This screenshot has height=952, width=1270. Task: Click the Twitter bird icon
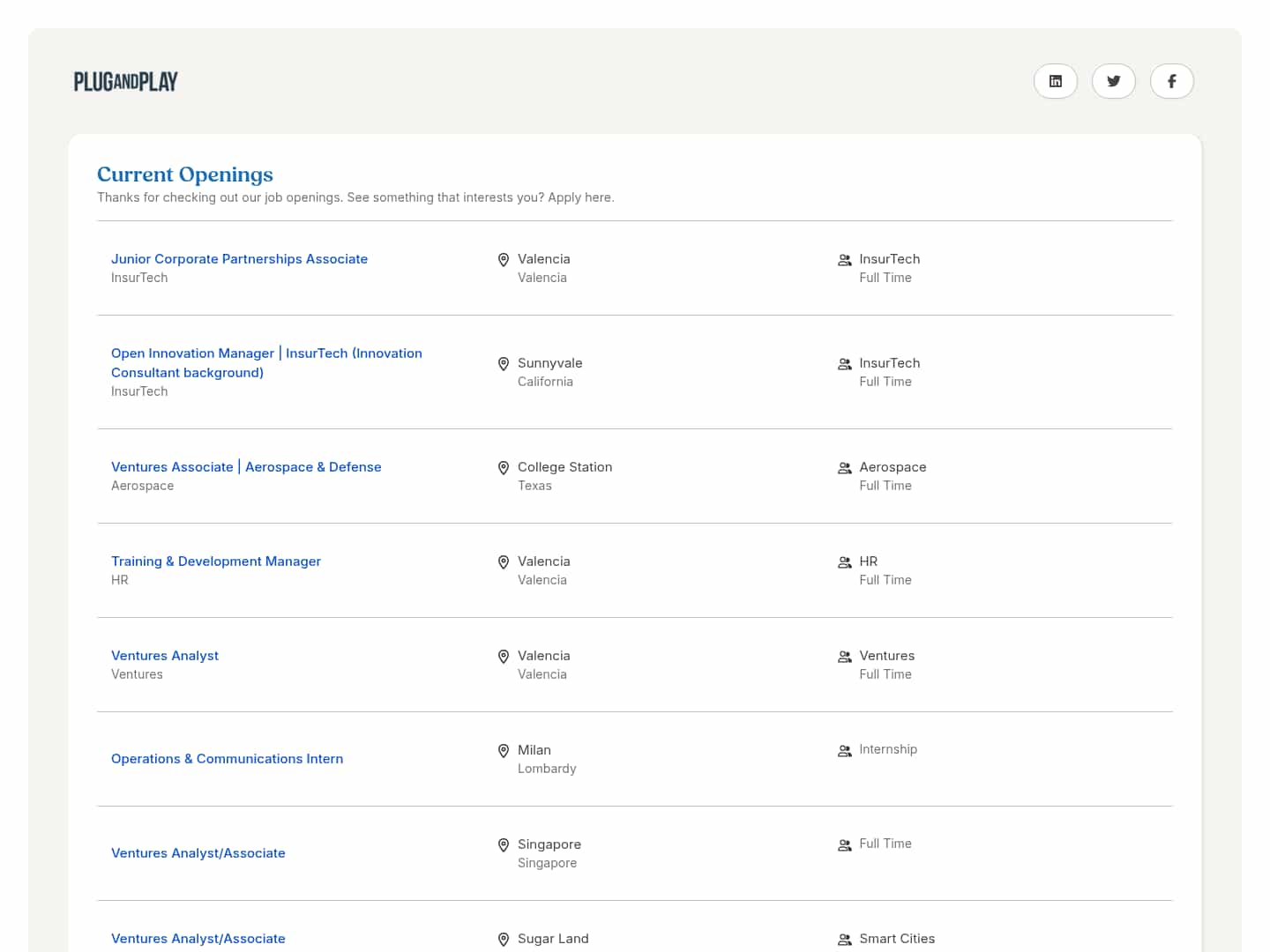1113,81
